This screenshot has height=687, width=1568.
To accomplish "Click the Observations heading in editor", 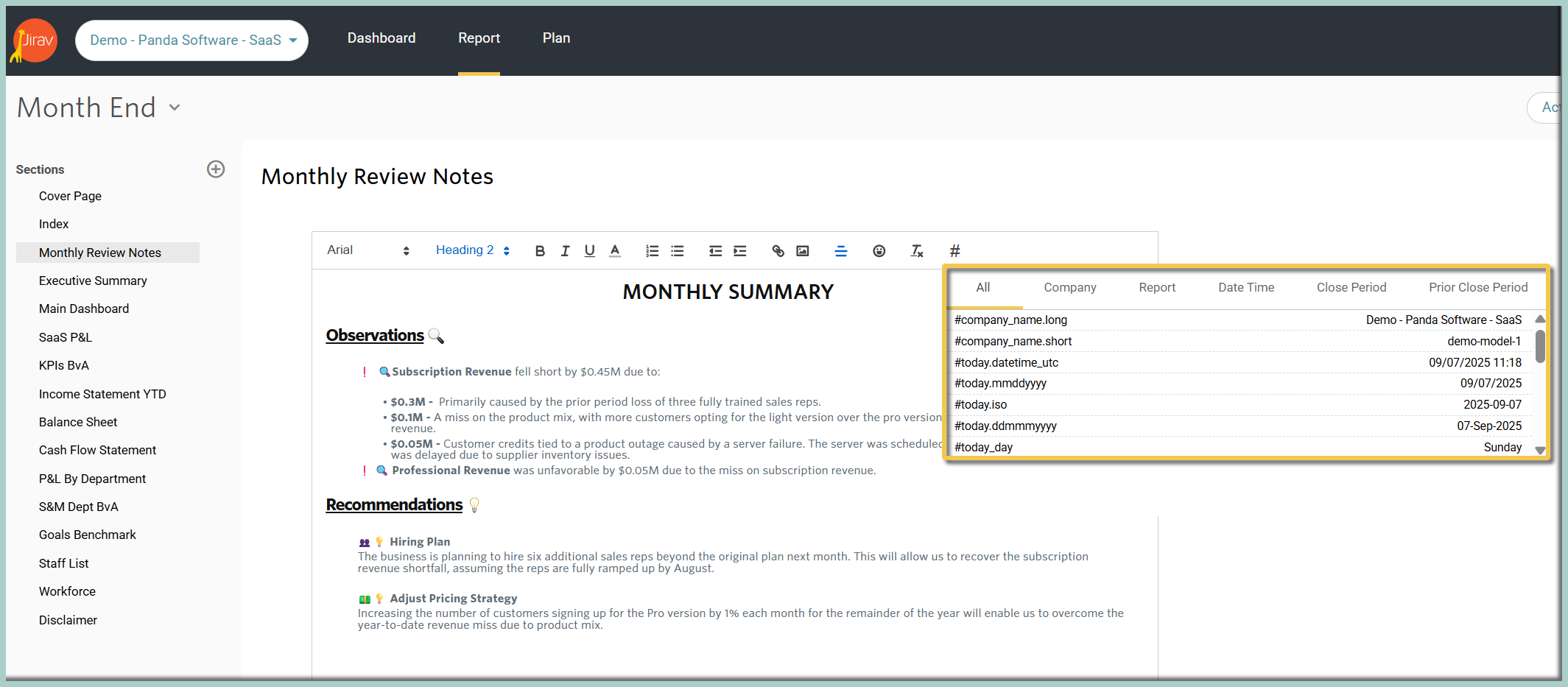I will point(375,336).
